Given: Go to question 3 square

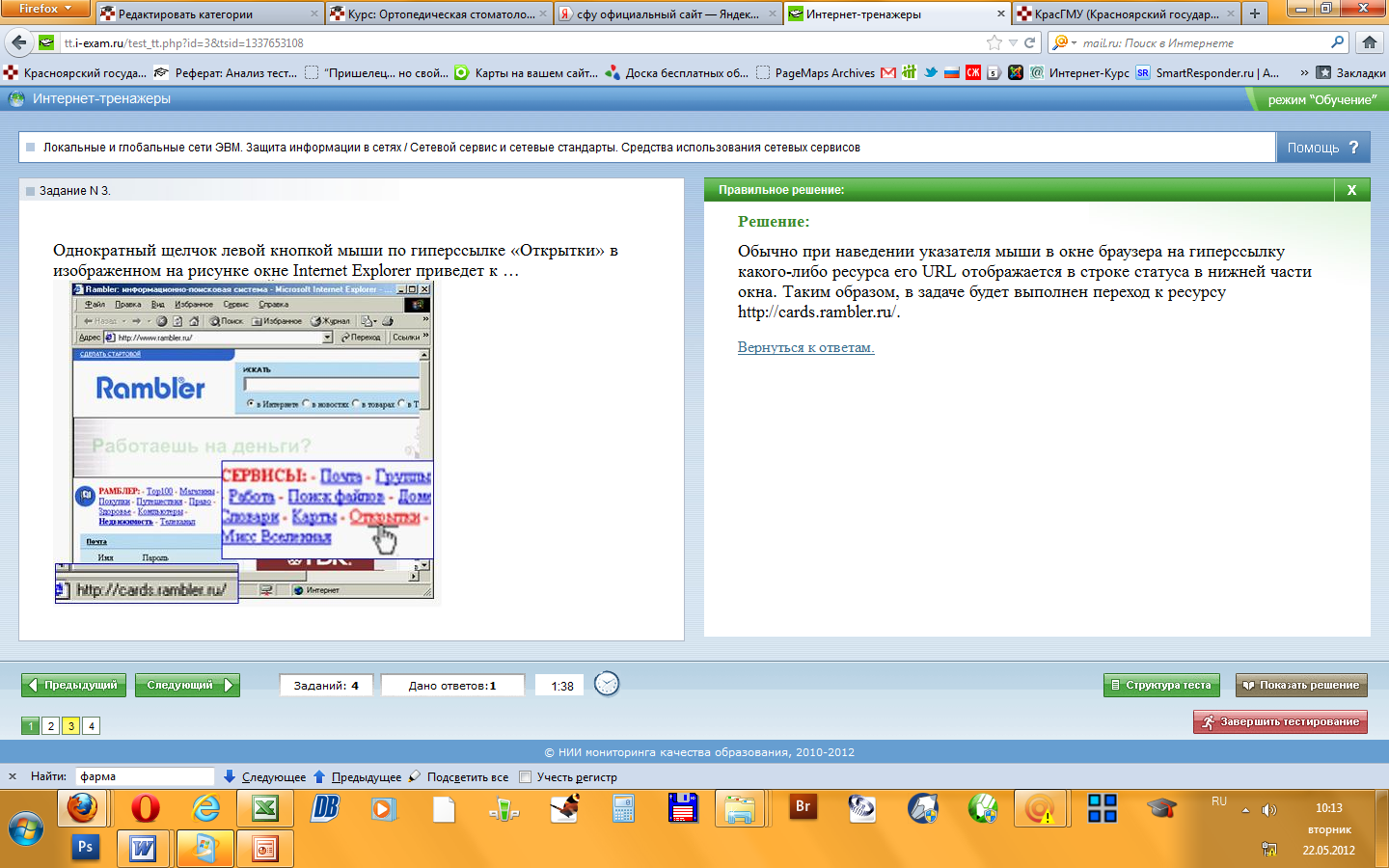Looking at the screenshot, I should 70,726.
